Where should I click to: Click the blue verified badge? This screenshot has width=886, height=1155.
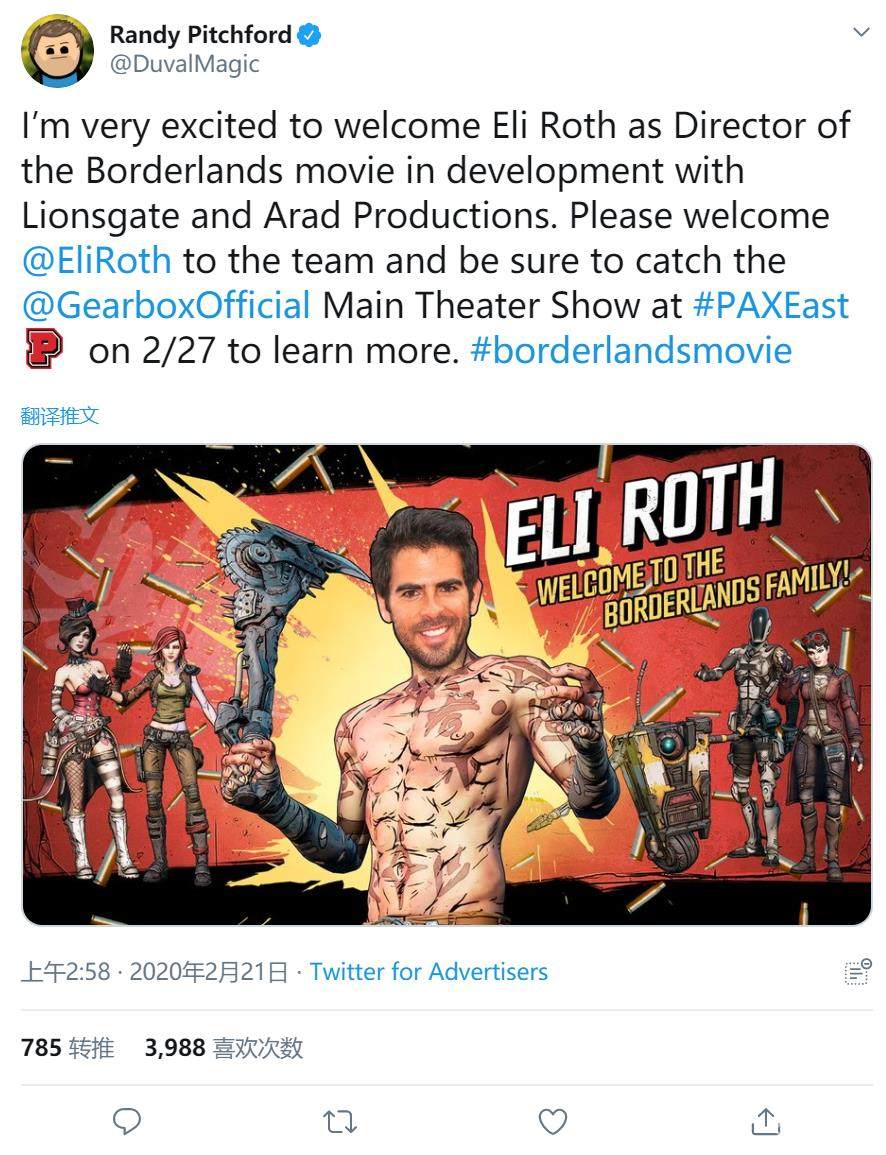309,35
